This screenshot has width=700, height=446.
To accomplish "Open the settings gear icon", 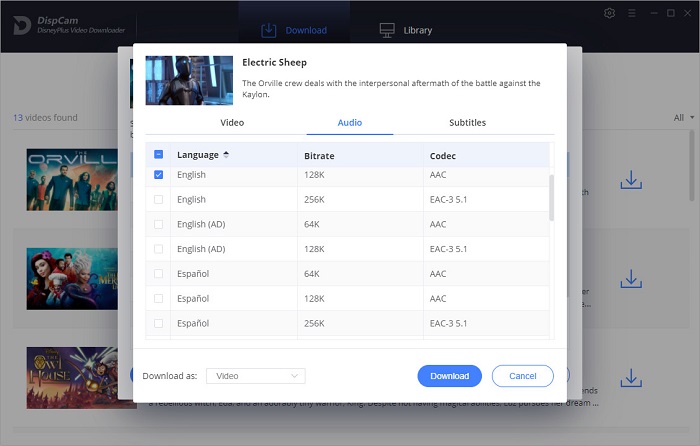I will point(609,13).
